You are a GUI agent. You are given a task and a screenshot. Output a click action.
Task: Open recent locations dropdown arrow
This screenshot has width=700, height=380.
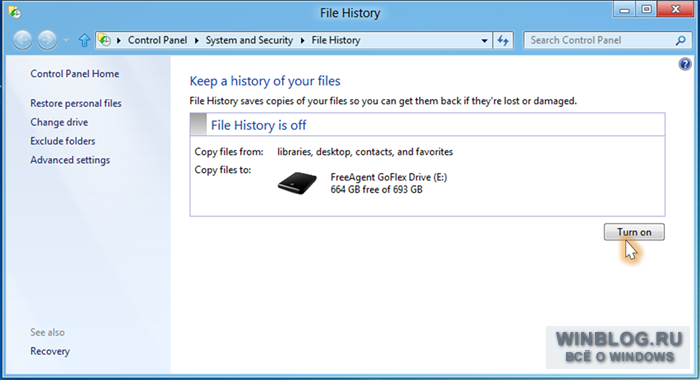(x=66, y=41)
